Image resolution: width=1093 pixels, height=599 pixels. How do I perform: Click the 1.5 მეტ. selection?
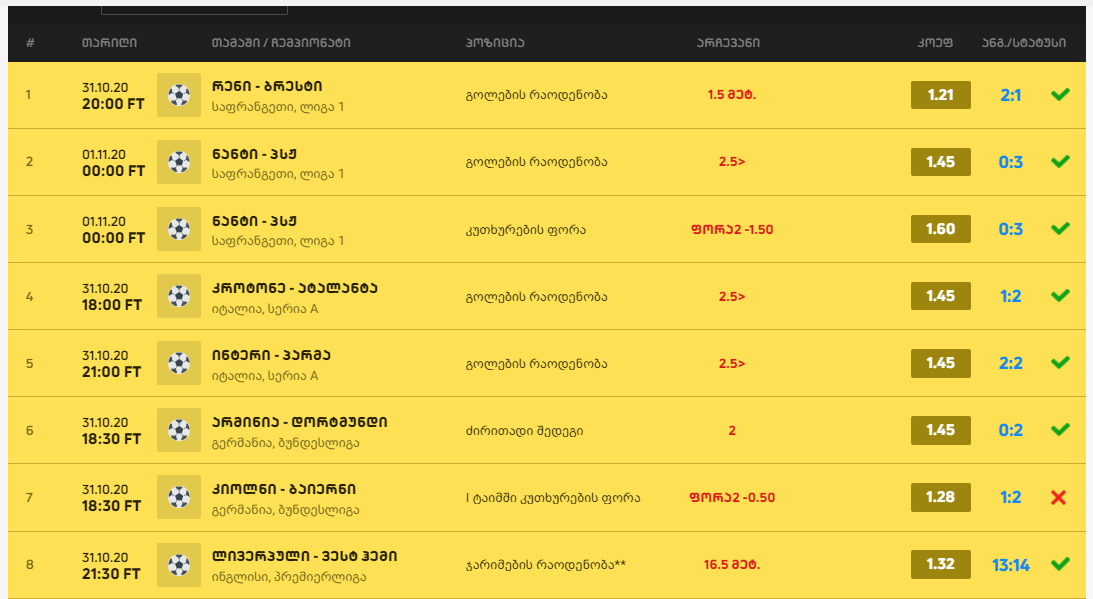click(732, 95)
